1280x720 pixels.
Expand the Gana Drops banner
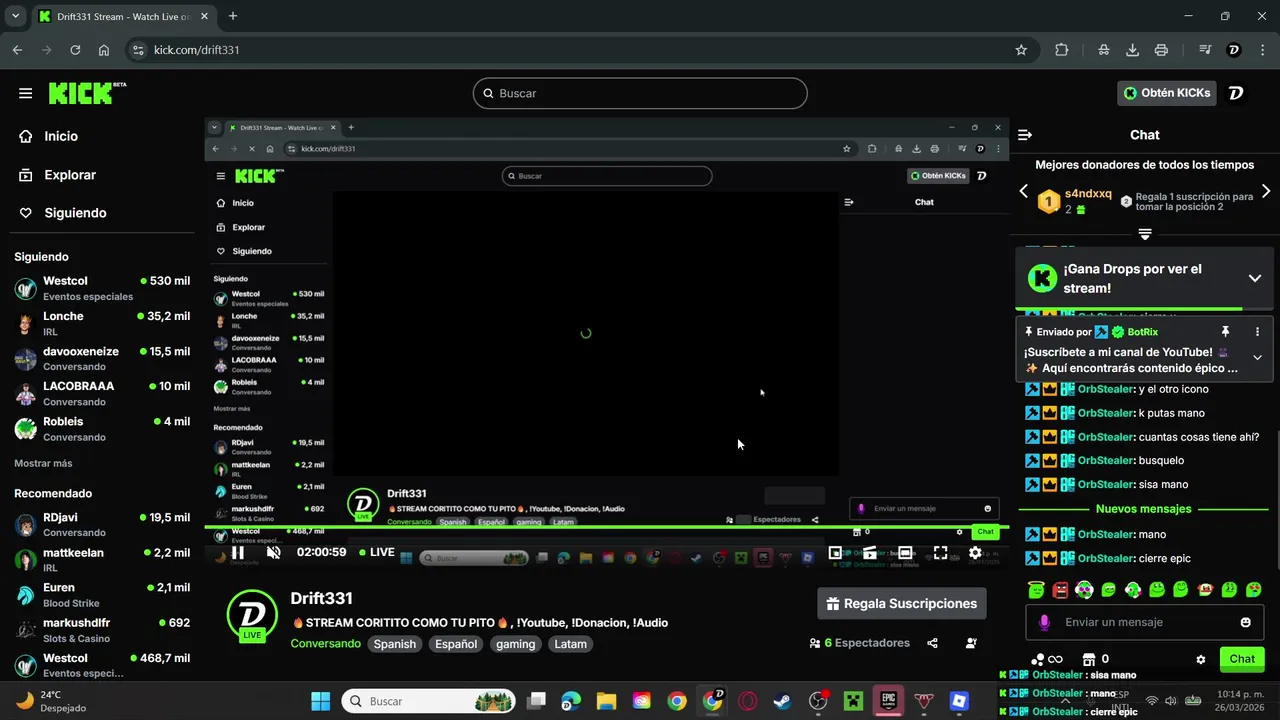(x=1254, y=278)
